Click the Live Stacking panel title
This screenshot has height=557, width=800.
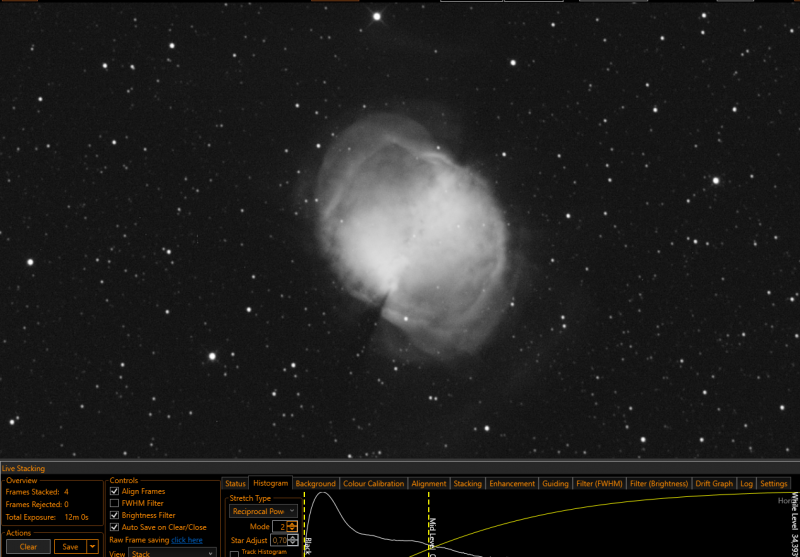coord(23,468)
